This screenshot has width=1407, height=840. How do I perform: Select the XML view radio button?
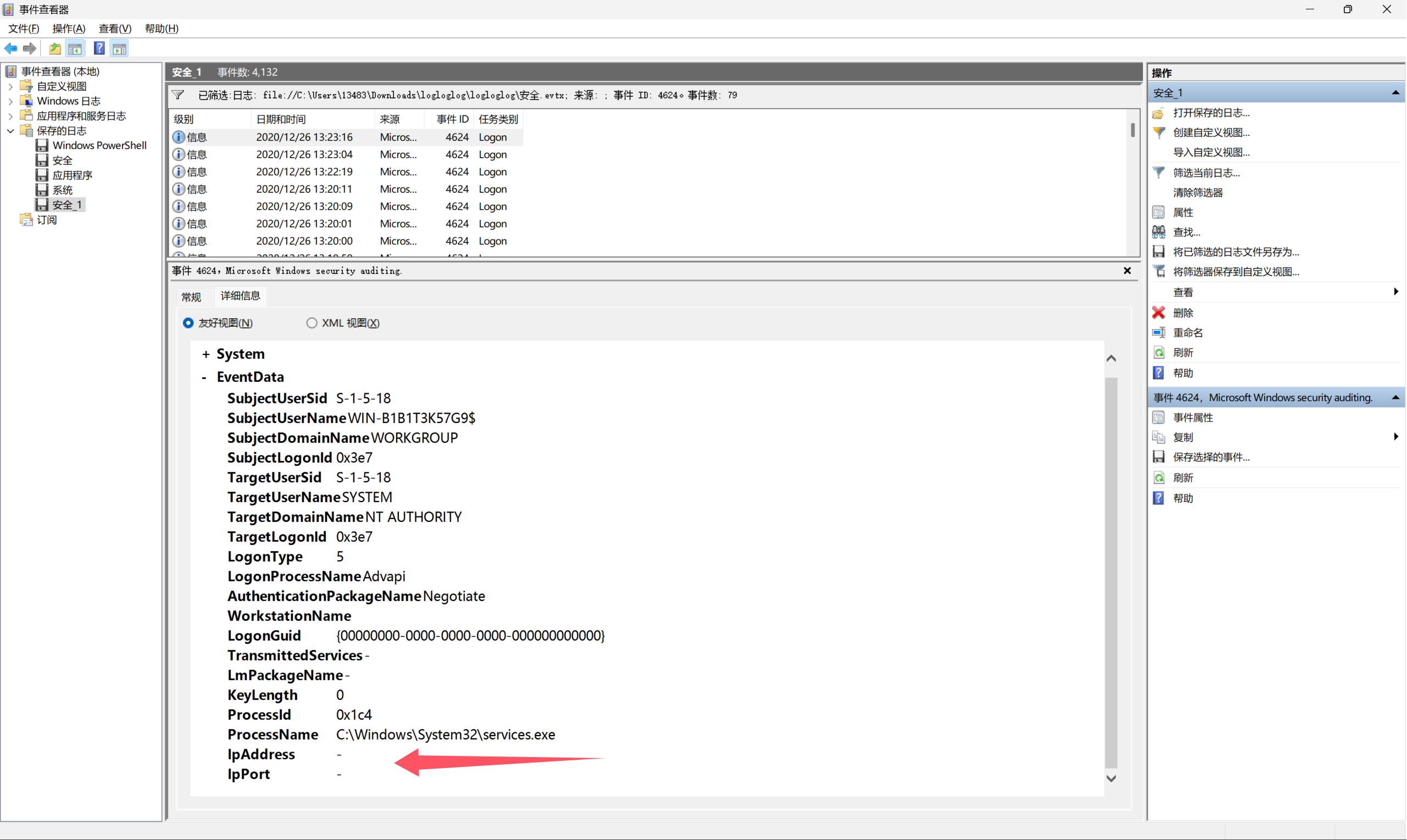(312, 322)
